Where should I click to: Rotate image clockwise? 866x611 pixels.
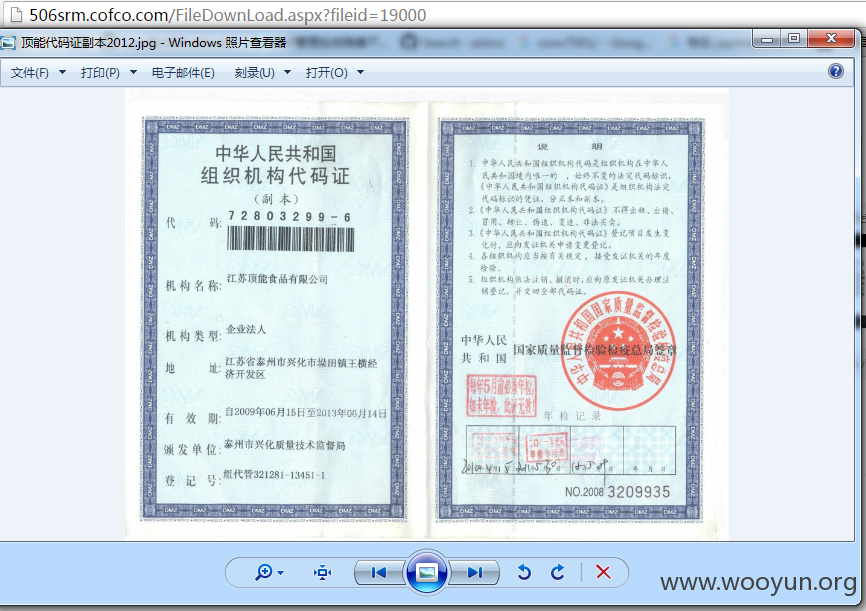click(558, 572)
